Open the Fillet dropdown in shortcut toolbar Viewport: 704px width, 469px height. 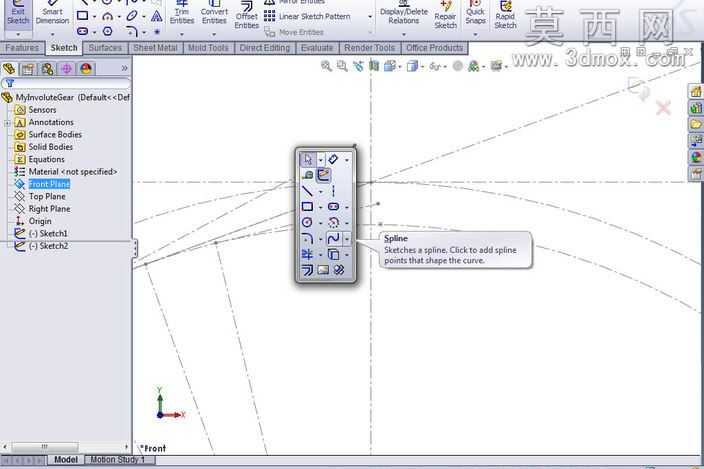pos(321,239)
